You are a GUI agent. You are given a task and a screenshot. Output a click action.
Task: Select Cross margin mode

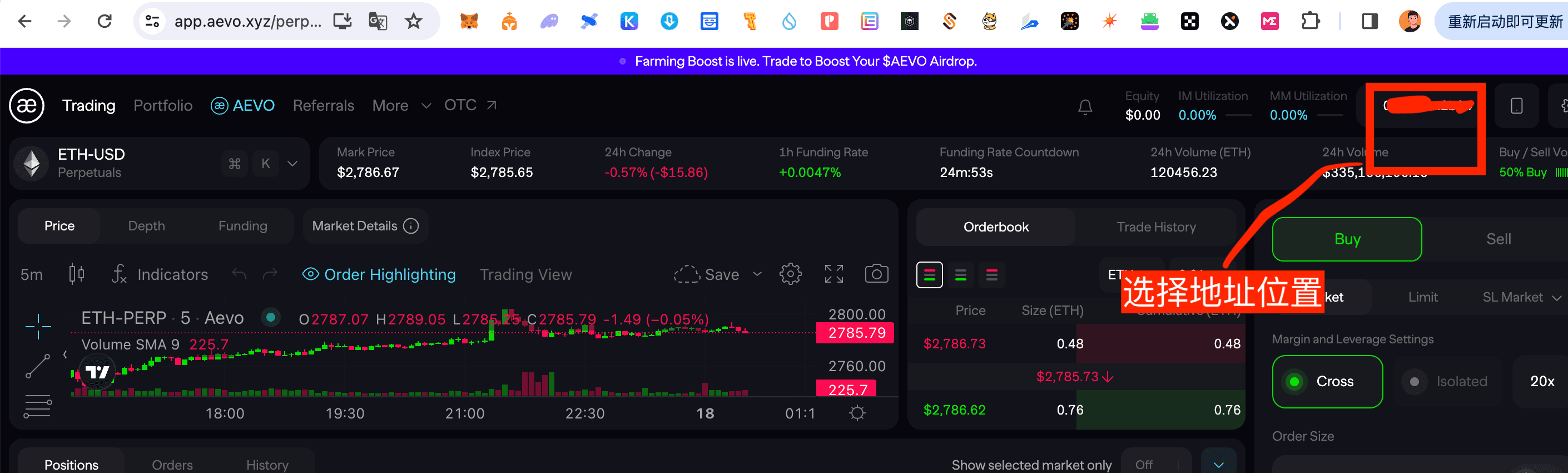pyautogui.click(x=1327, y=382)
